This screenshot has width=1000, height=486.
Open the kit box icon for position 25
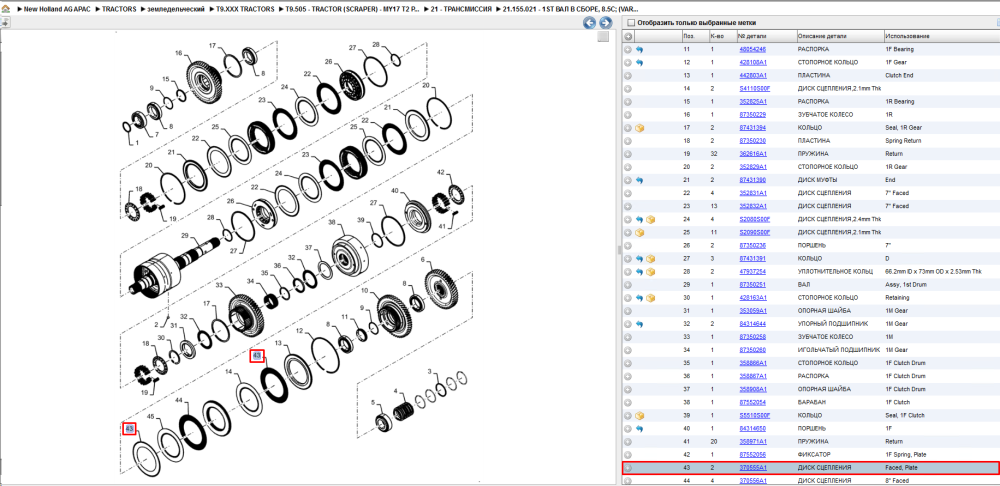coord(640,232)
